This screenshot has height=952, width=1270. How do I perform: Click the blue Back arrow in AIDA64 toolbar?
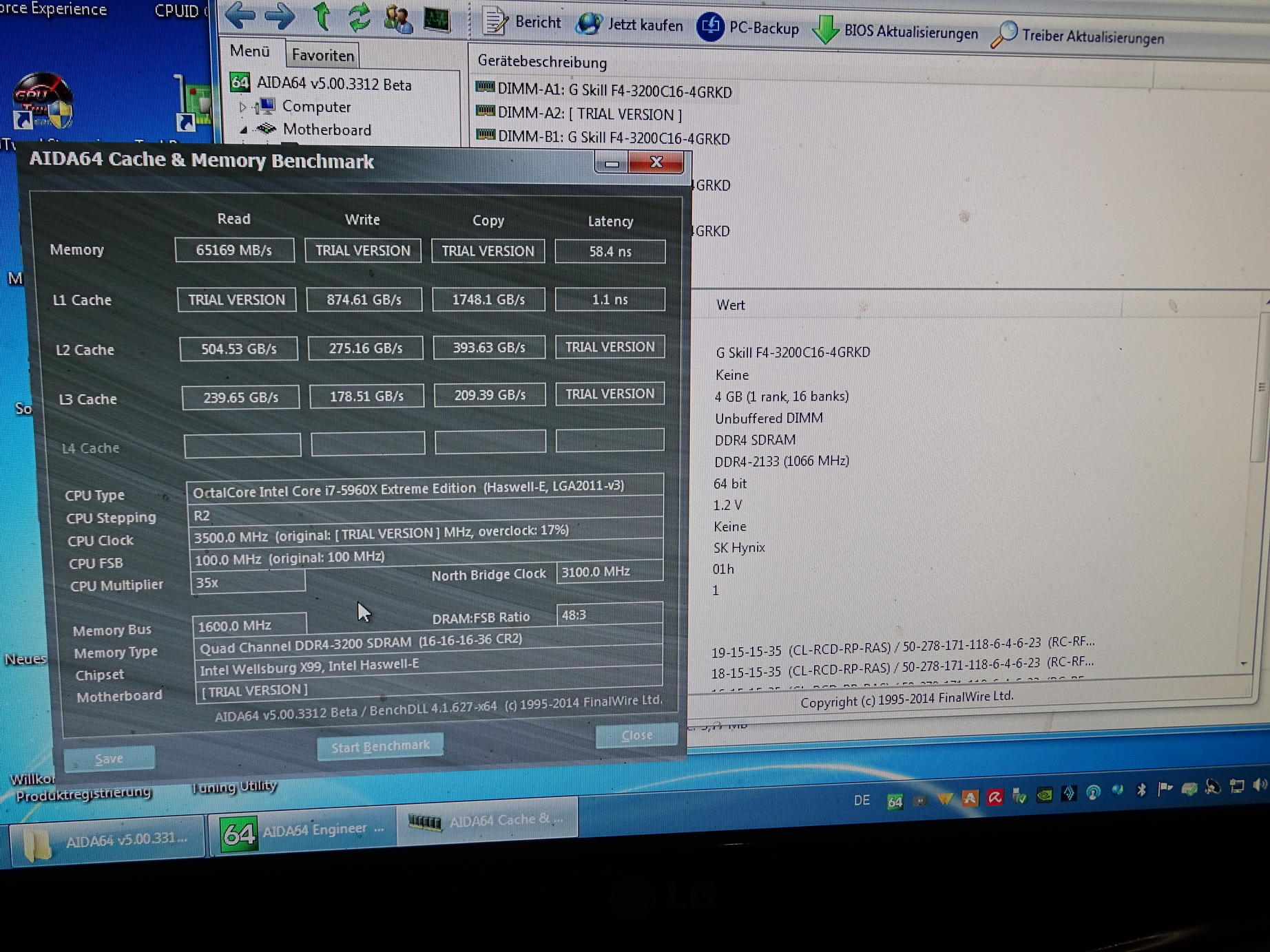[239, 15]
